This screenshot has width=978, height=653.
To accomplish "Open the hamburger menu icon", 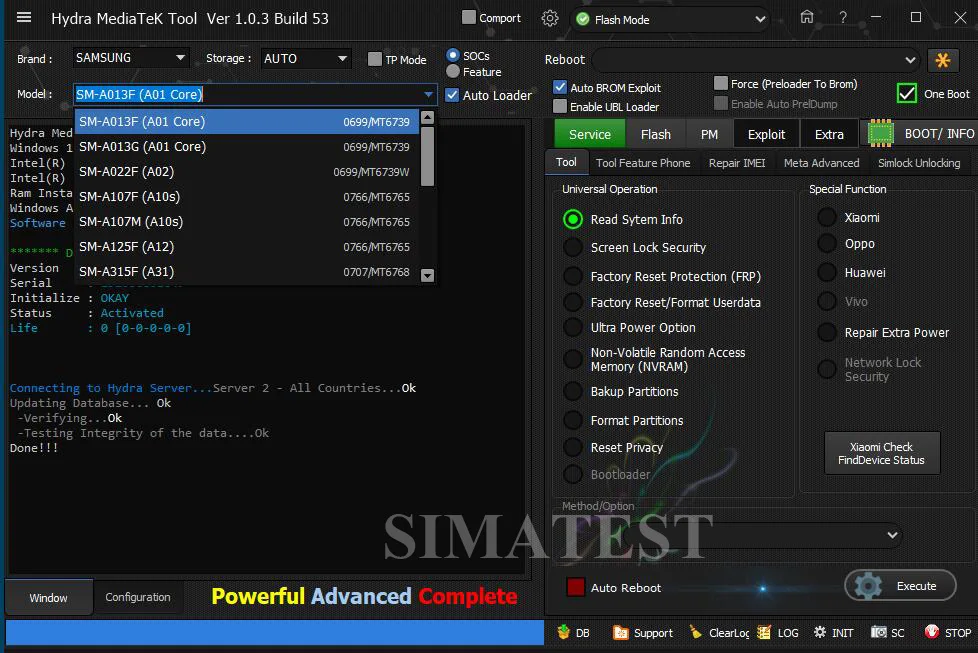I will coord(24,17).
